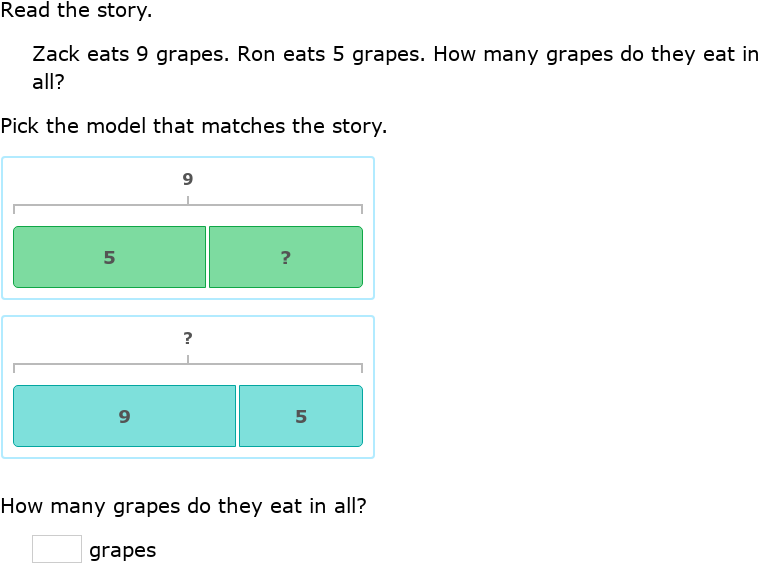Click the "grapes" label beside answer box
Viewport: 759px width, 564px height.
122,550
